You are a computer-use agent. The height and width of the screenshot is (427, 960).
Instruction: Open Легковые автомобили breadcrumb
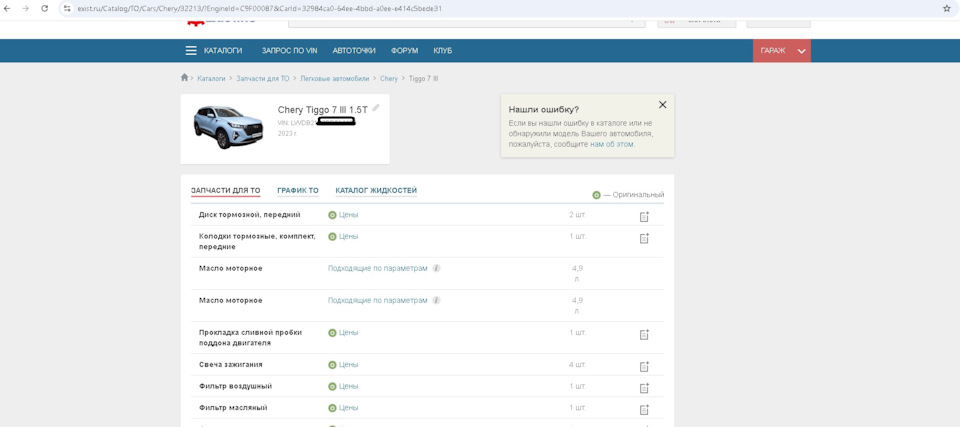click(335, 79)
